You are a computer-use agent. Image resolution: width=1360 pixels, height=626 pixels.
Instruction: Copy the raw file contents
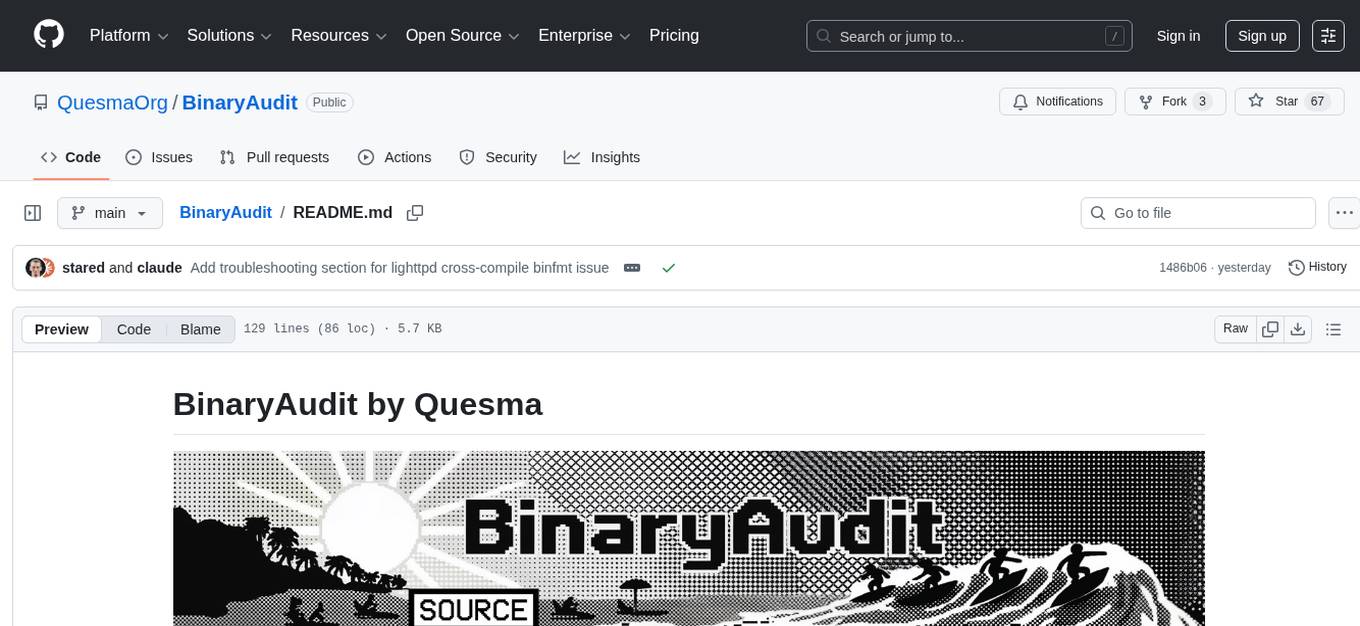(x=1270, y=328)
